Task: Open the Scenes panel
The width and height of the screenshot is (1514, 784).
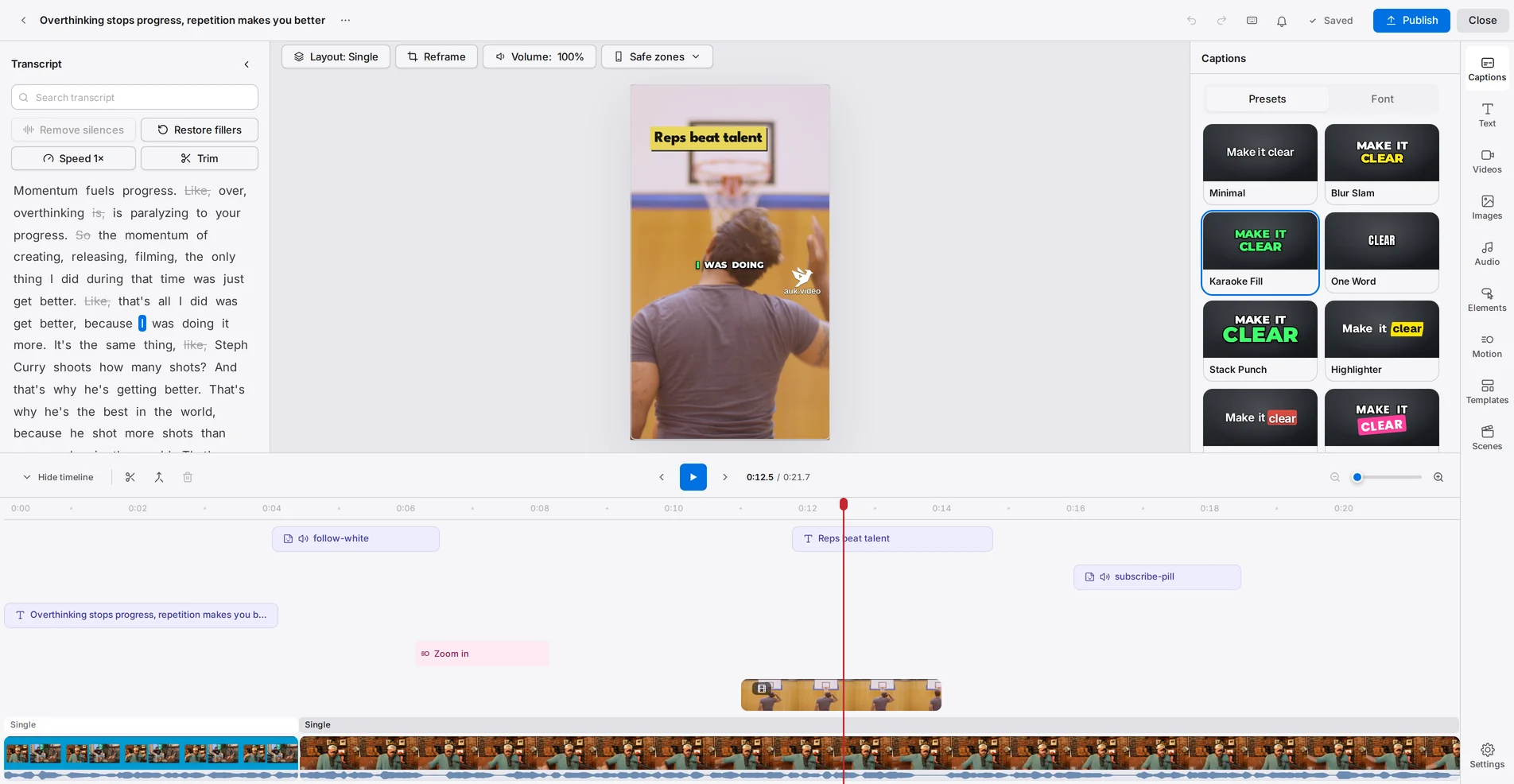Action: 1487,437
